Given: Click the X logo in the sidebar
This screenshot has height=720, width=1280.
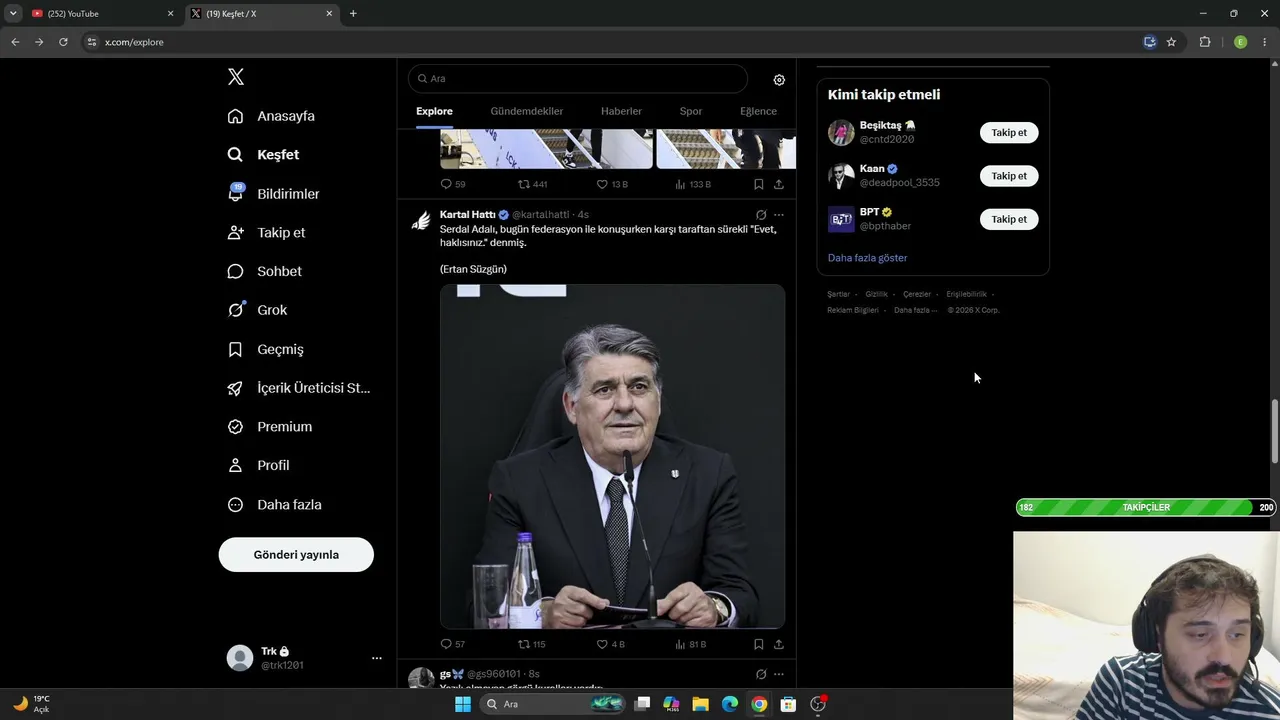Looking at the screenshot, I should (236, 77).
